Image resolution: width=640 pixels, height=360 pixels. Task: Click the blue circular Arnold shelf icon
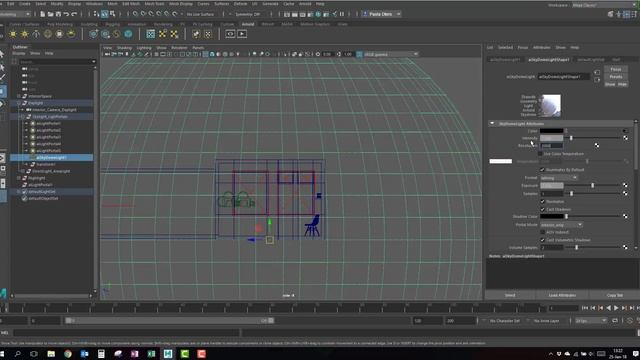[x=128, y=34]
